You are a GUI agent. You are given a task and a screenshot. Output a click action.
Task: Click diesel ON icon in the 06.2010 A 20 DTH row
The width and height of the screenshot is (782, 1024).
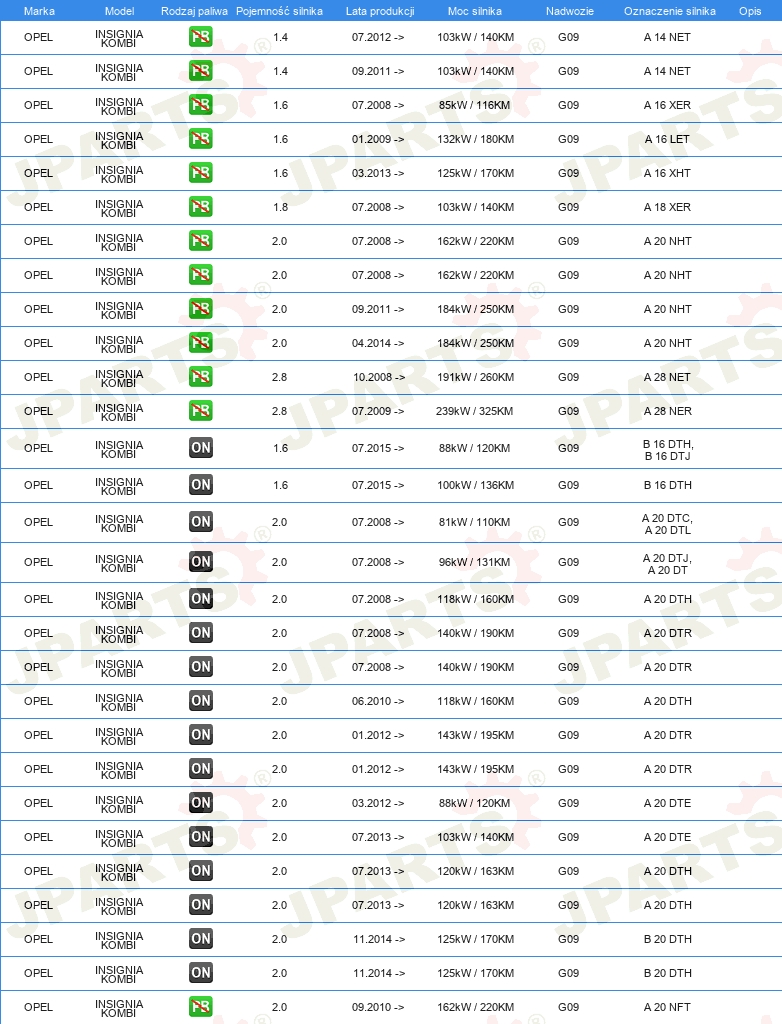click(x=201, y=701)
